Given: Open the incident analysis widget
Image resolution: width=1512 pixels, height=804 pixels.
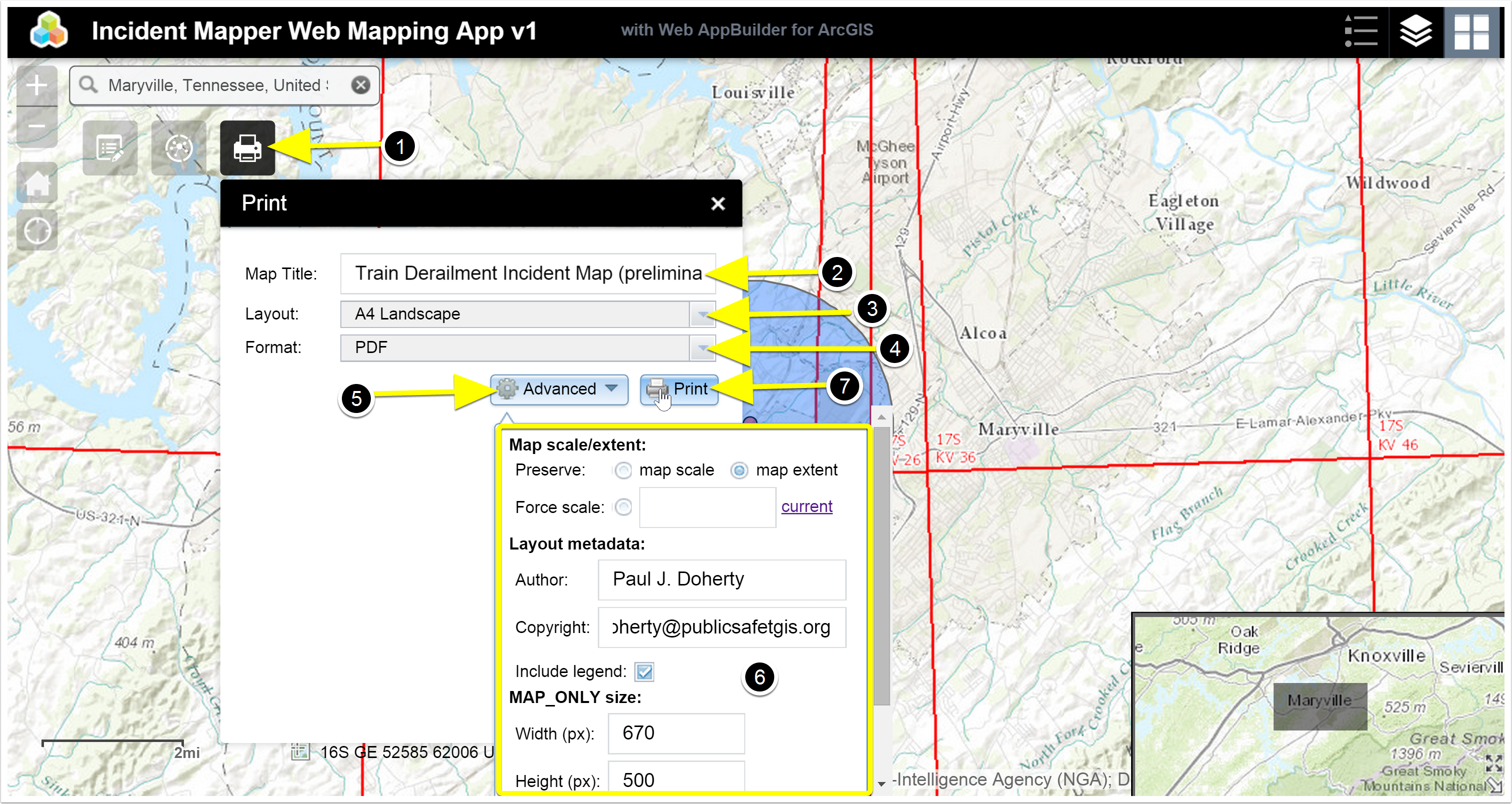Looking at the screenshot, I should click(178, 148).
